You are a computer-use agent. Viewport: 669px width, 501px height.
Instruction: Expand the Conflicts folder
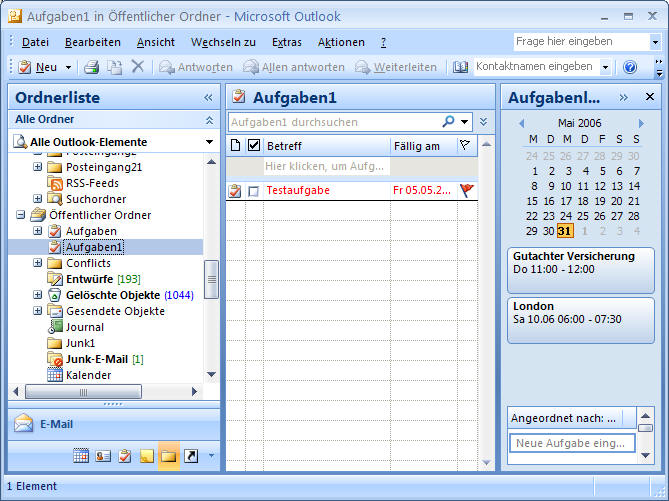point(38,263)
